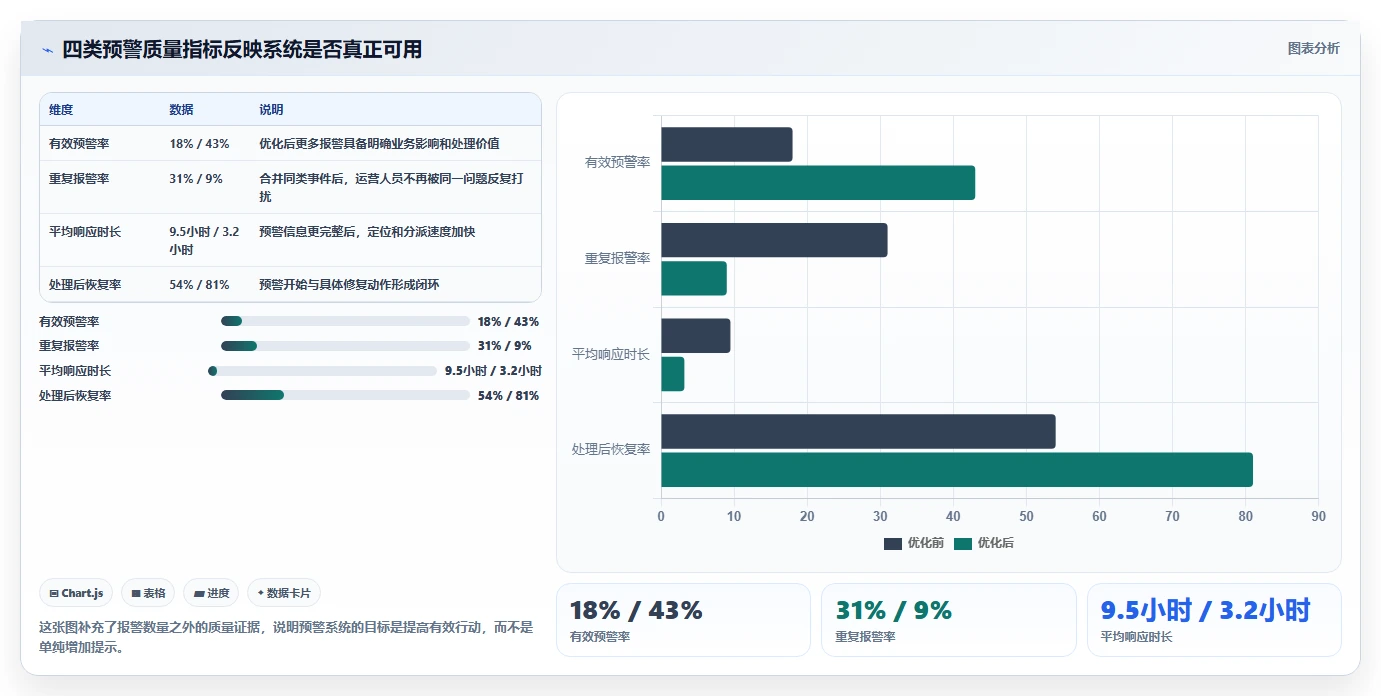The width and height of the screenshot is (1381, 696).
Task: Click the 31% / 9% table cell
Action: [196, 179]
